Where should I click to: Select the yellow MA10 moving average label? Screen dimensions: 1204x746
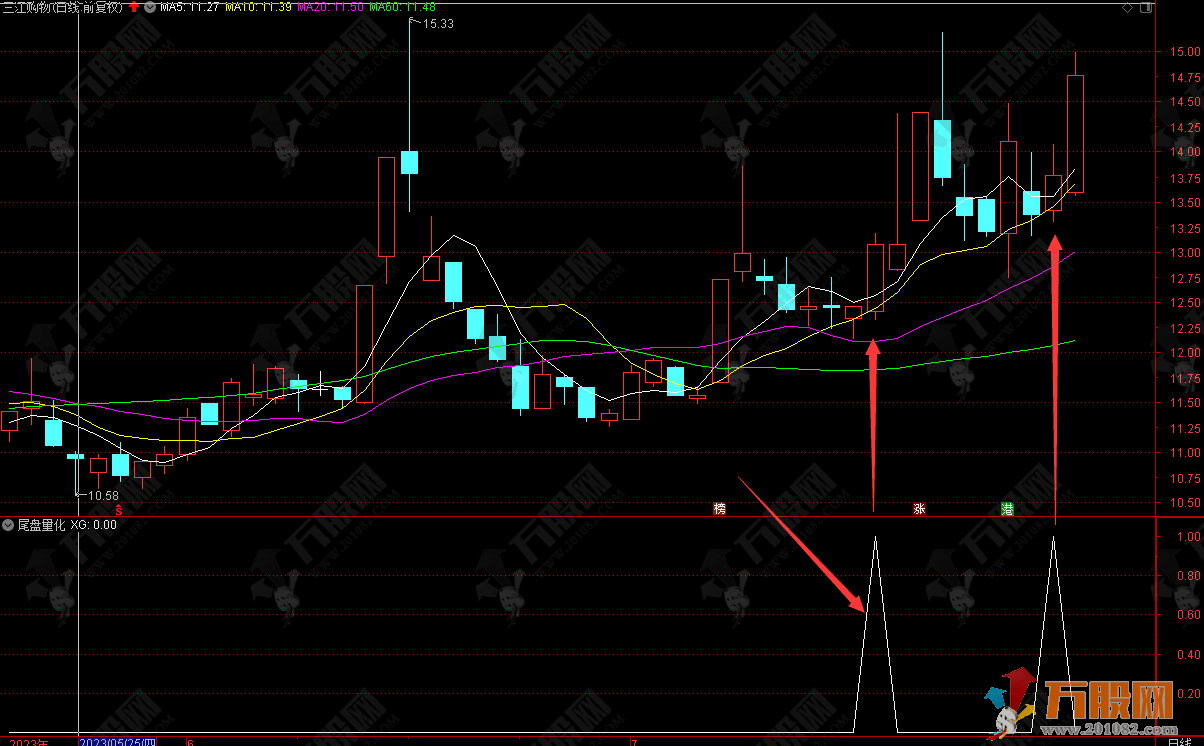tap(258, 8)
